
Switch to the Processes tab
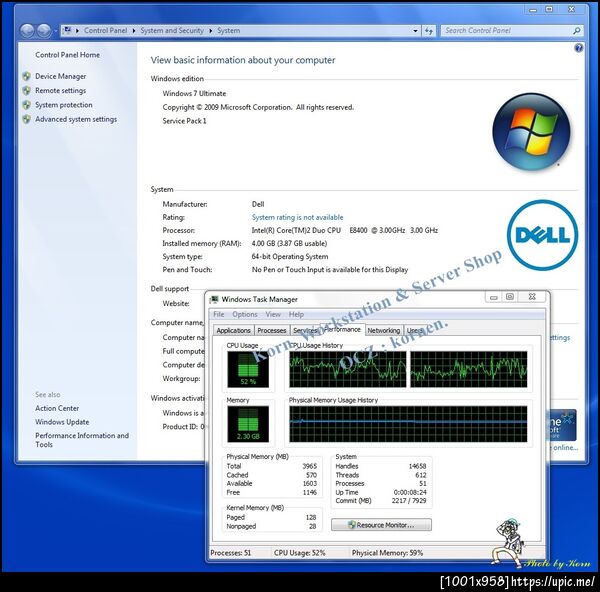(272, 331)
